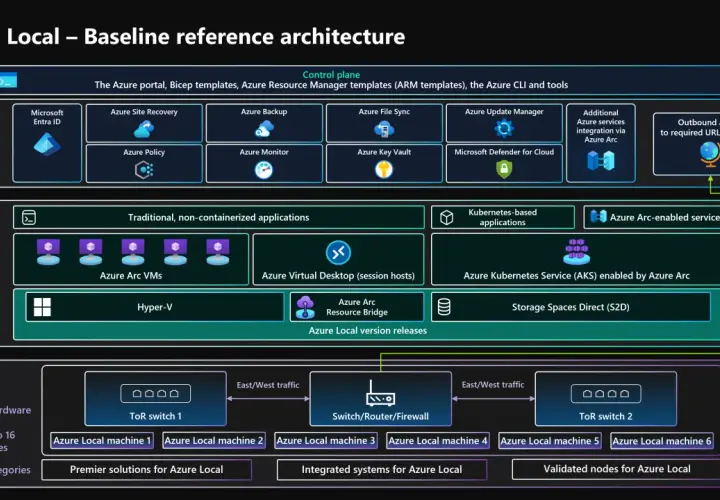Click the Kubernetes-based applications cube icon
Image resolution: width=720 pixels, height=500 pixels.
(446, 217)
